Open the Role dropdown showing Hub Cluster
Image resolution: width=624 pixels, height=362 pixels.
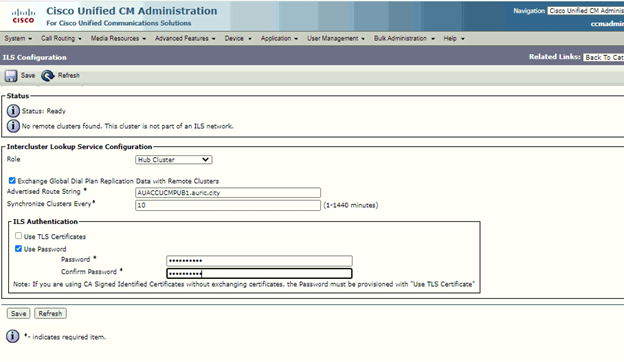pyautogui.click(x=174, y=160)
